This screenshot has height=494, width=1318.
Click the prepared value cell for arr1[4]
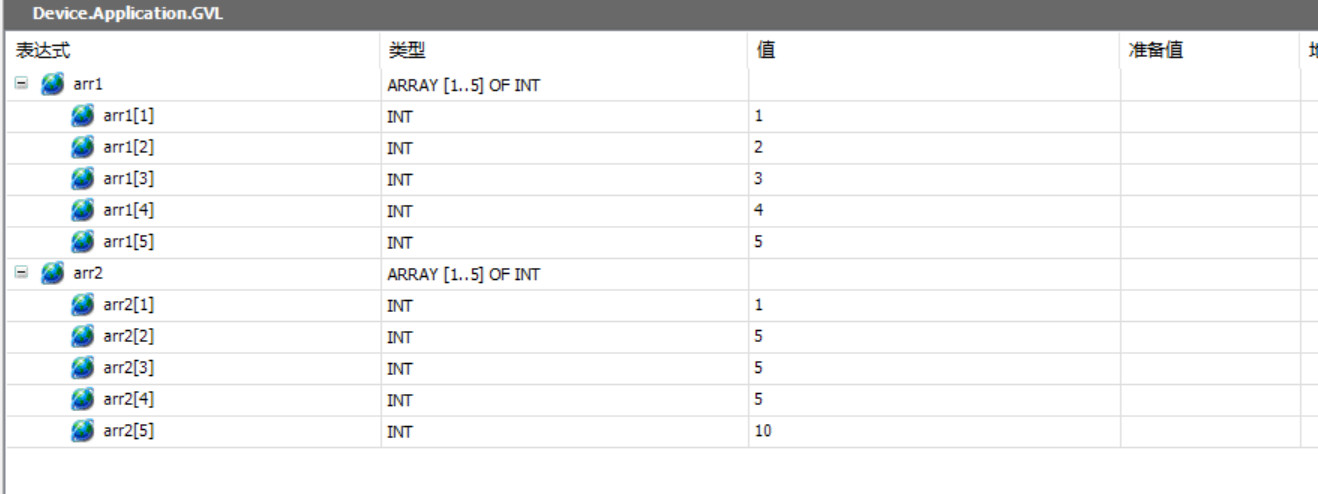click(x=1210, y=211)
